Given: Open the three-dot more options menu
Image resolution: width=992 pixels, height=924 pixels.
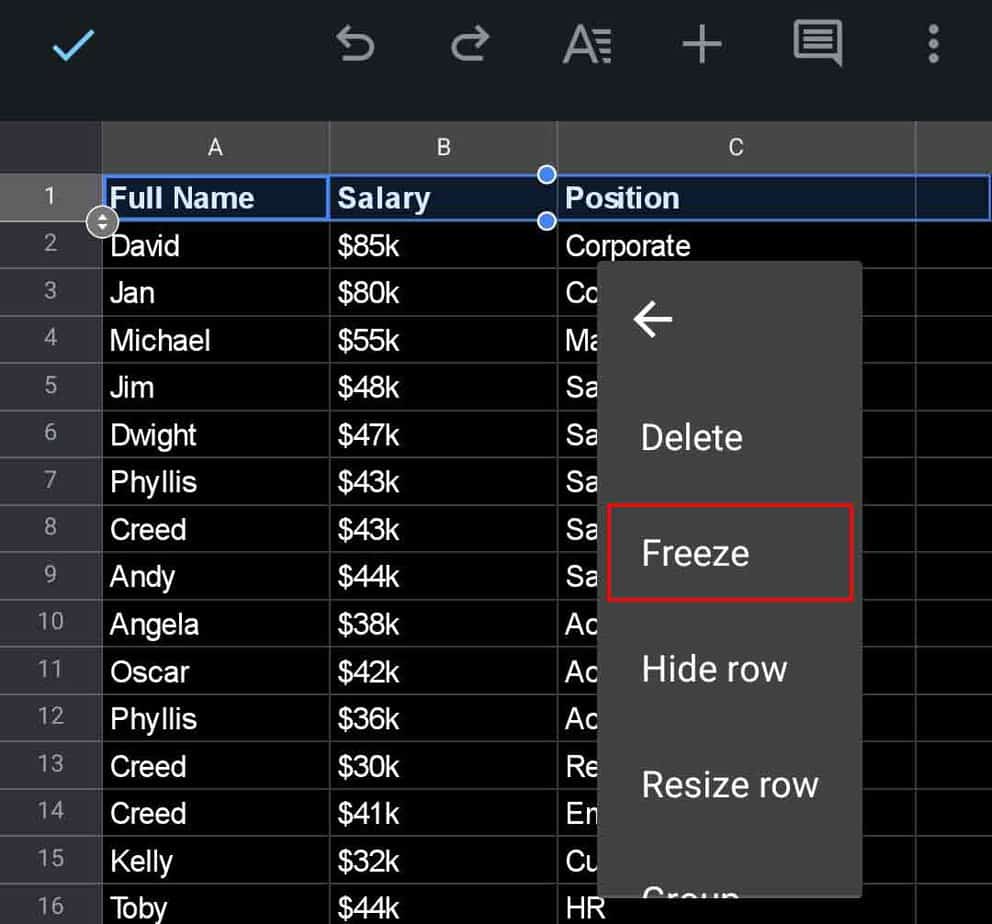Looking at the screenshot, I should pyautogui.click(x=933, y=45).
